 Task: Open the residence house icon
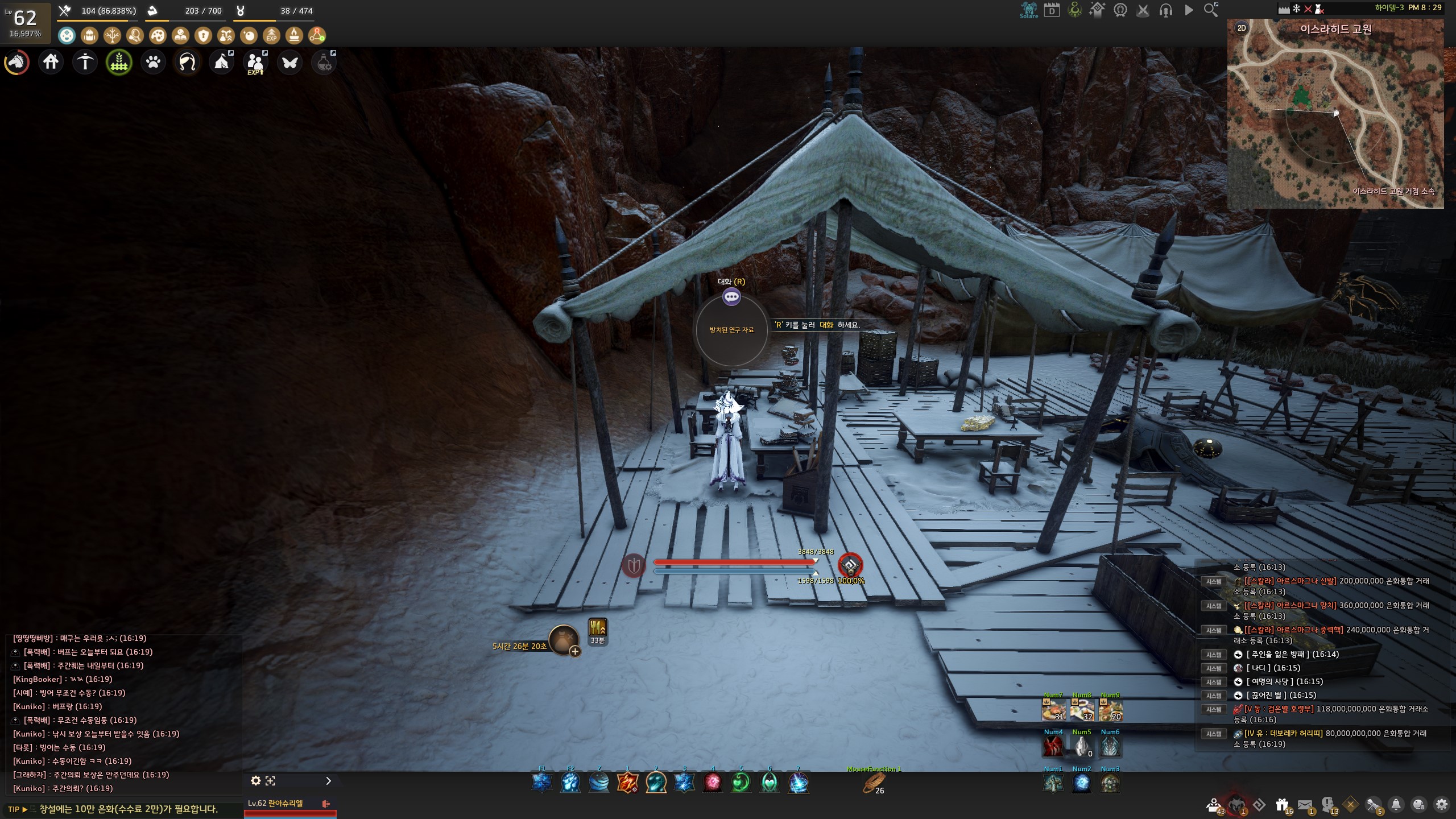[x=51, y=62]
